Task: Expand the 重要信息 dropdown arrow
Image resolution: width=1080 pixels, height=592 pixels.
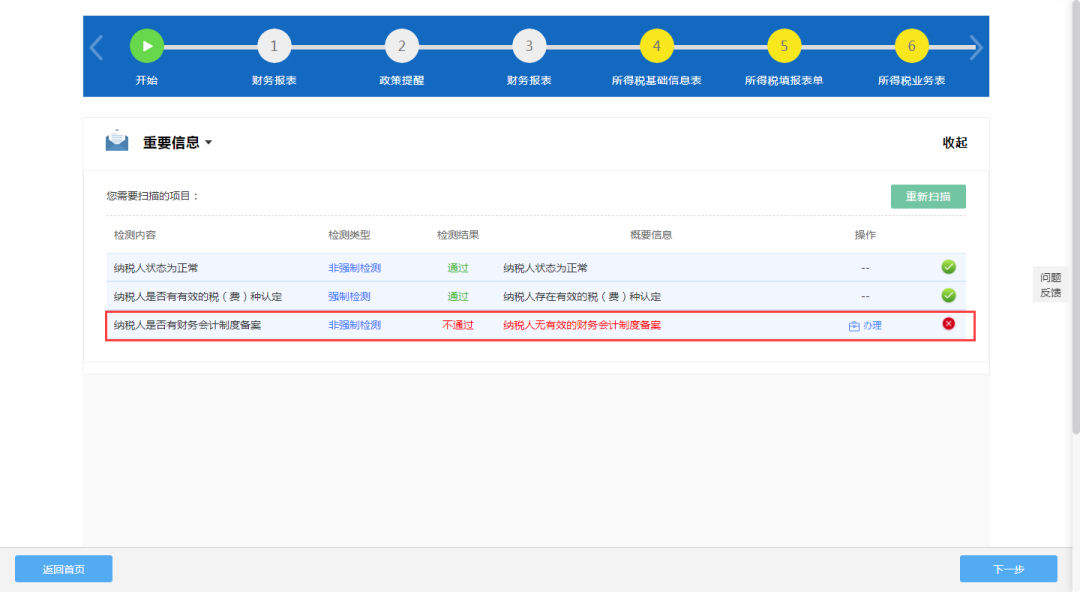Action: tap(209, 143)
